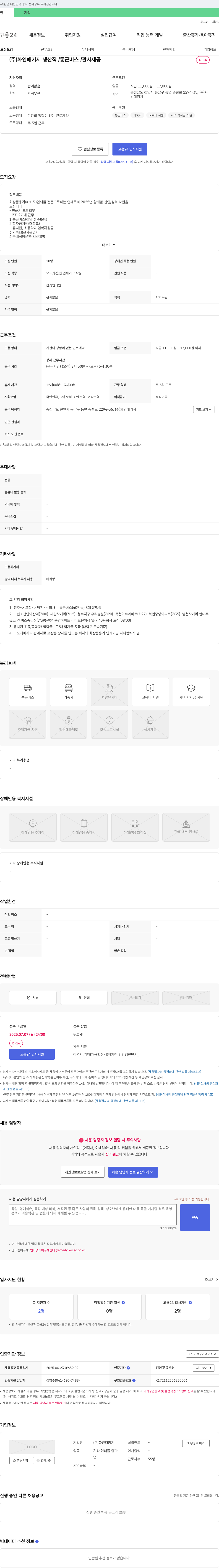
Task: Jump to 우대사항 section tab
Action: click(x=88, y=49)
